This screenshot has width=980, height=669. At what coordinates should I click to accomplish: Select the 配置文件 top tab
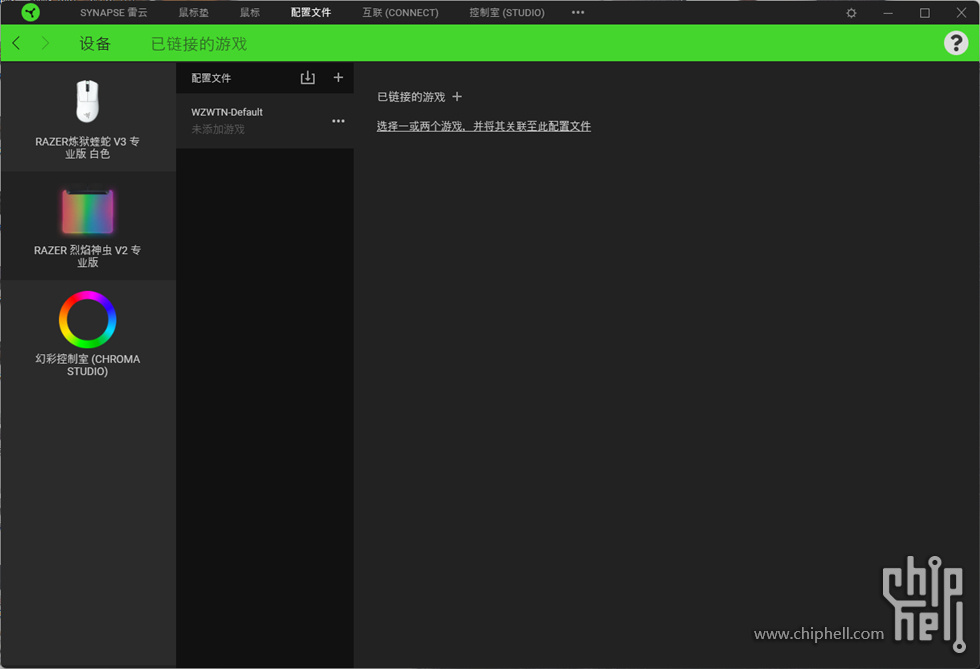pos(311,13)
